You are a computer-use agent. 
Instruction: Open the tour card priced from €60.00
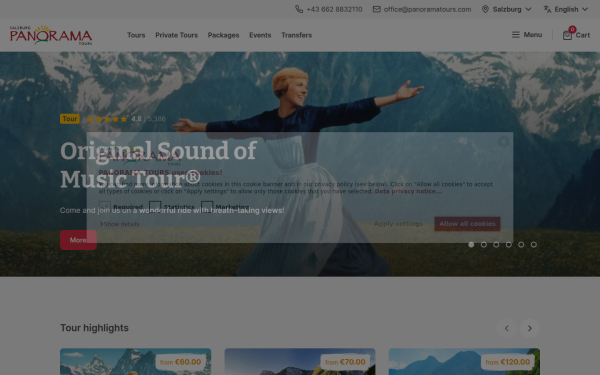tap(135, 362)
